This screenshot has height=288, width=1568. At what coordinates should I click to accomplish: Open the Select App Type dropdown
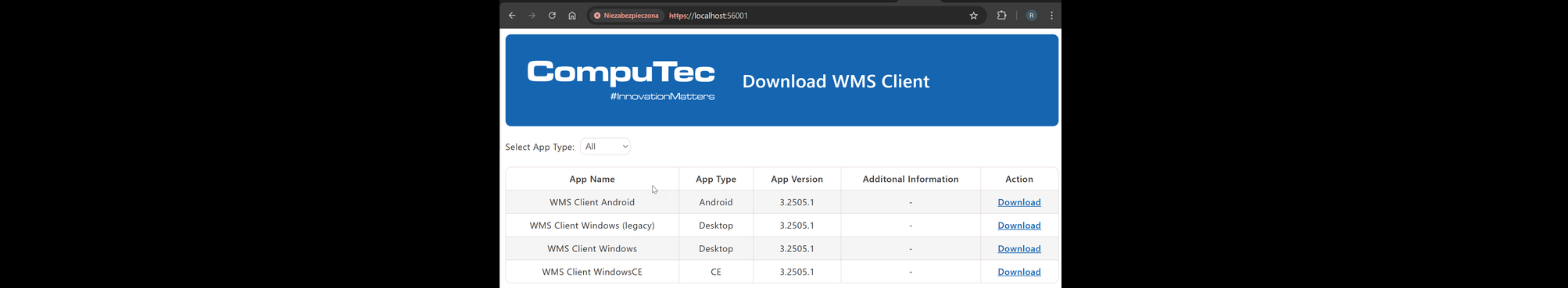(606, 147)
